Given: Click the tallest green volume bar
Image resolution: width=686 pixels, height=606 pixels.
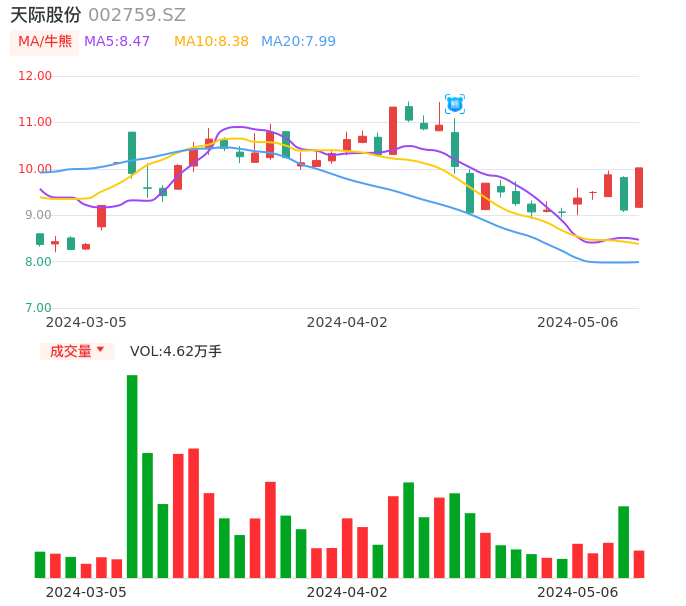Looking at the screenshot, I should (x=132, y=476).
